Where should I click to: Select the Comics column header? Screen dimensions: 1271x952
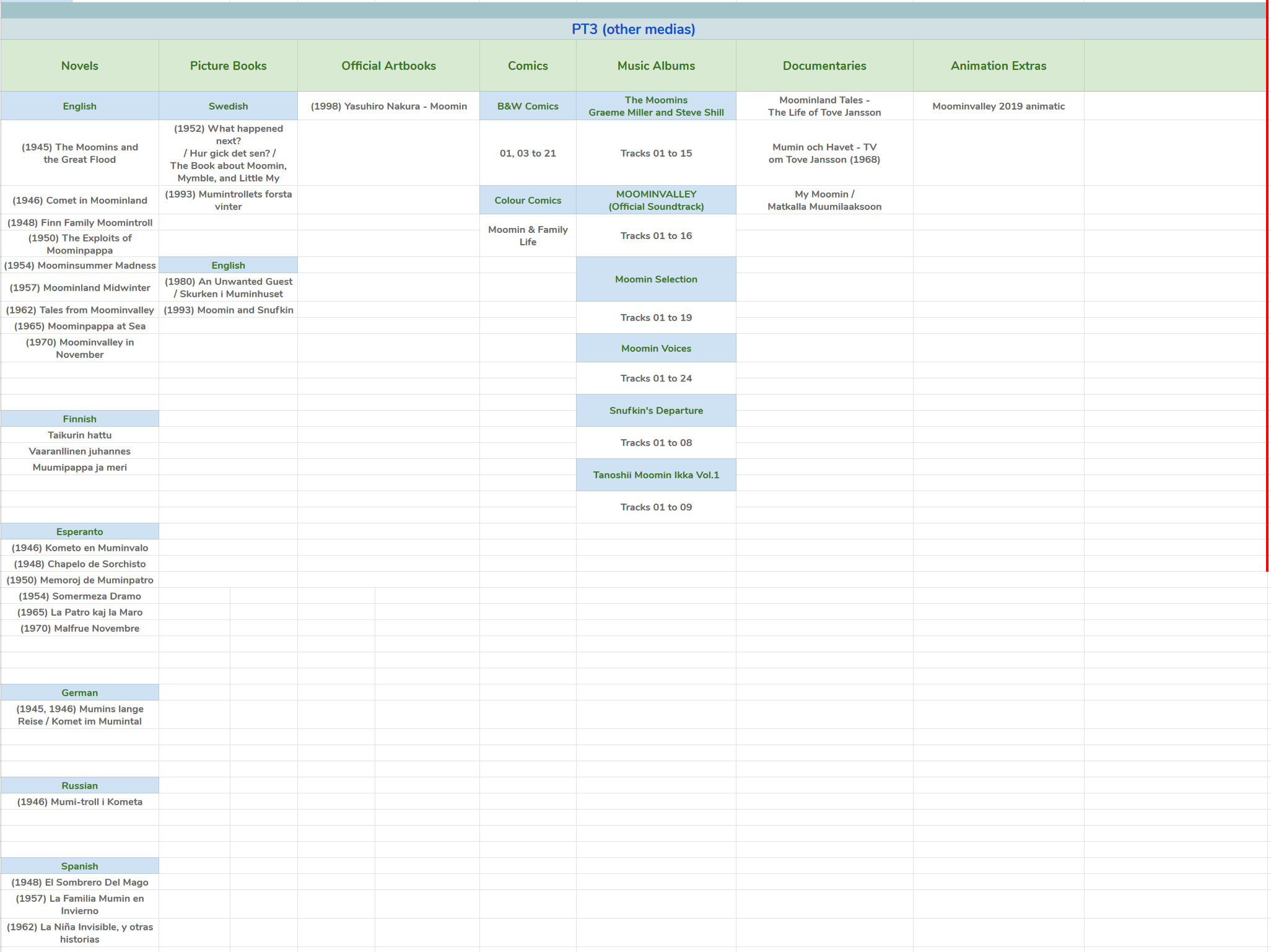coord(528,66)
